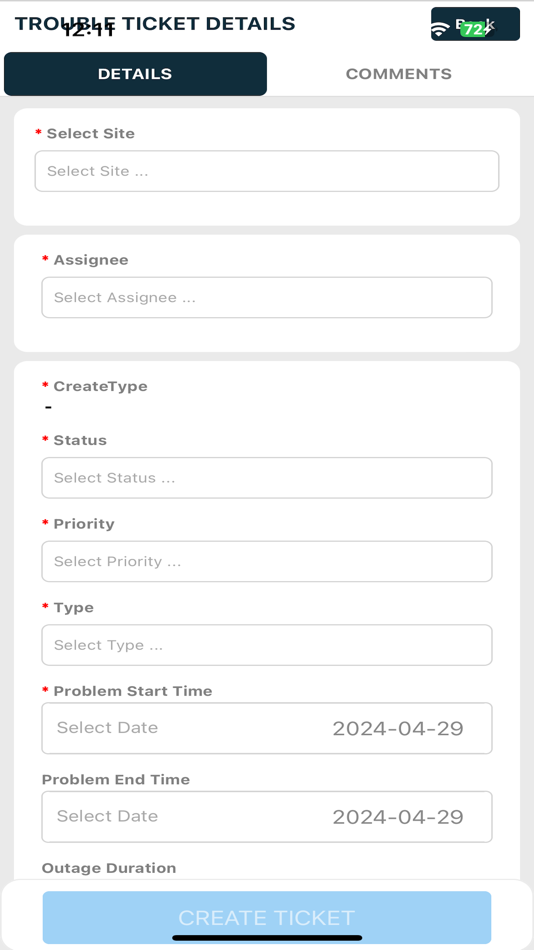Tap the 2024-04-29 Problem End date value
The width and height of the screenshot is (534, 950).
coord(398,817)
